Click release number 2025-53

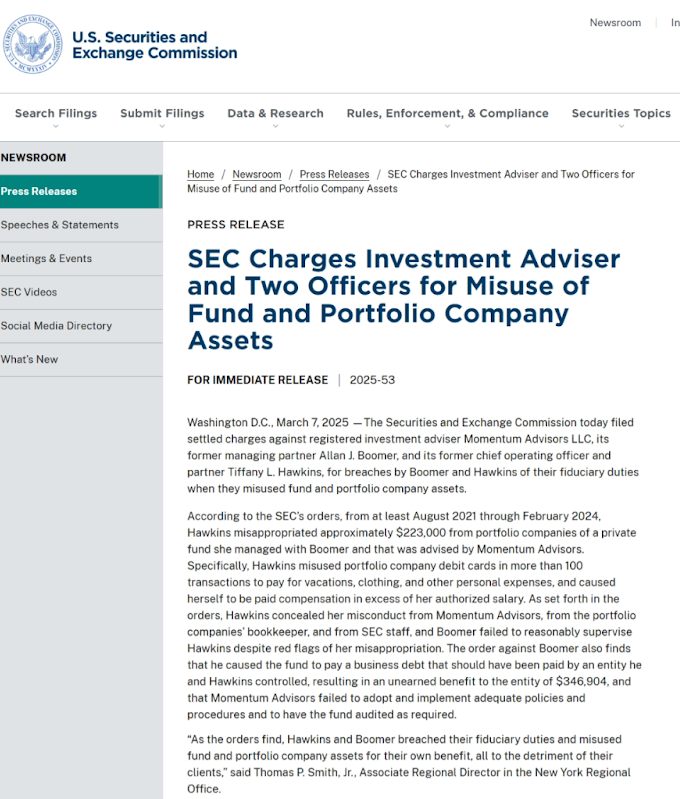(372, 380)
